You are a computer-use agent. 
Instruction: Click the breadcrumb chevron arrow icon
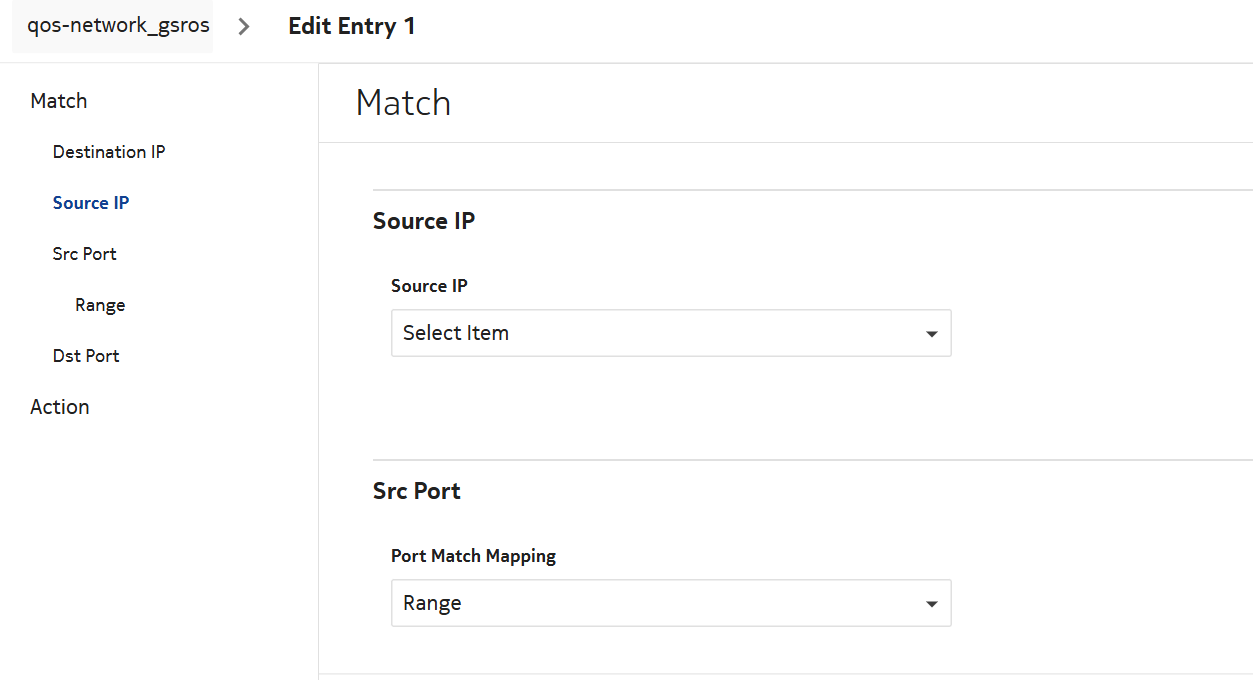(x=244, y=27)
